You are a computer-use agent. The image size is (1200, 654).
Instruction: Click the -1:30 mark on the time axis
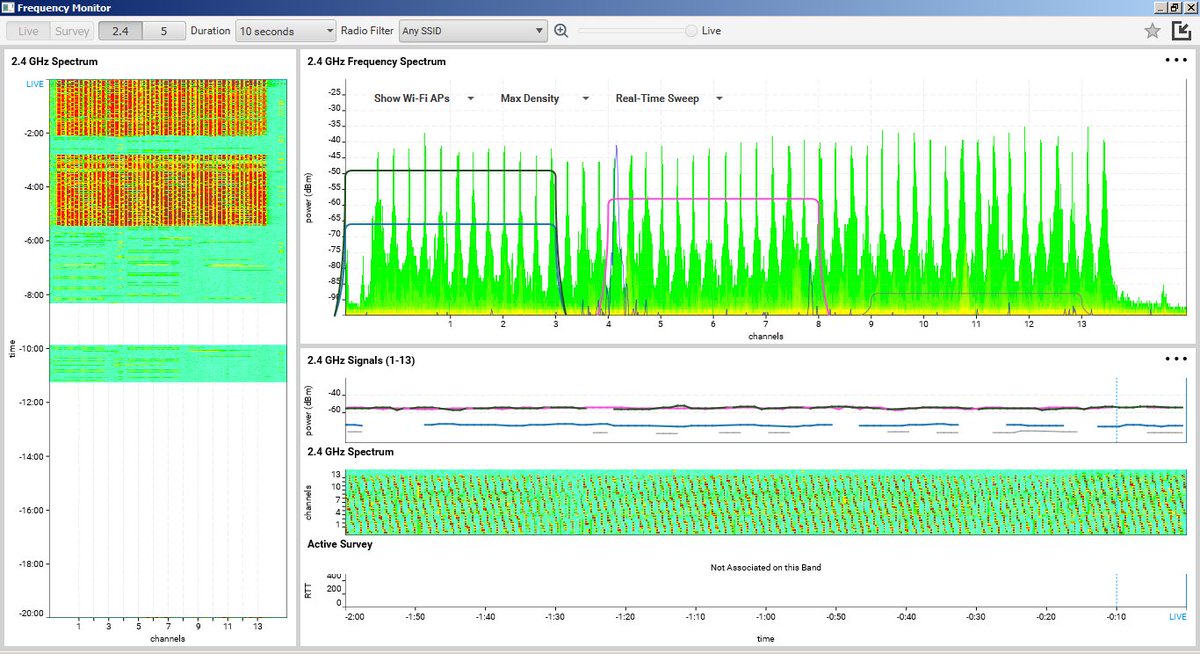[x=557, y=617]
